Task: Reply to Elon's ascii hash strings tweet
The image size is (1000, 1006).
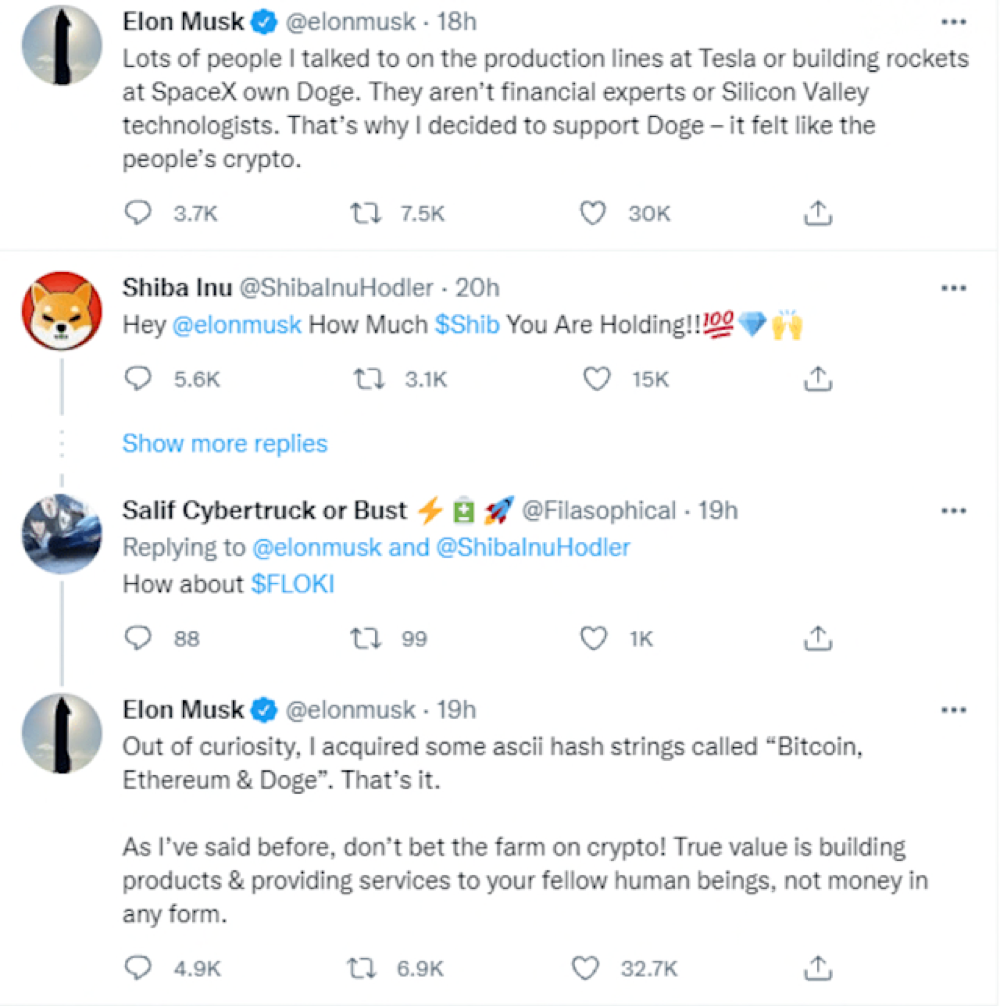Action: coord(140,968)
